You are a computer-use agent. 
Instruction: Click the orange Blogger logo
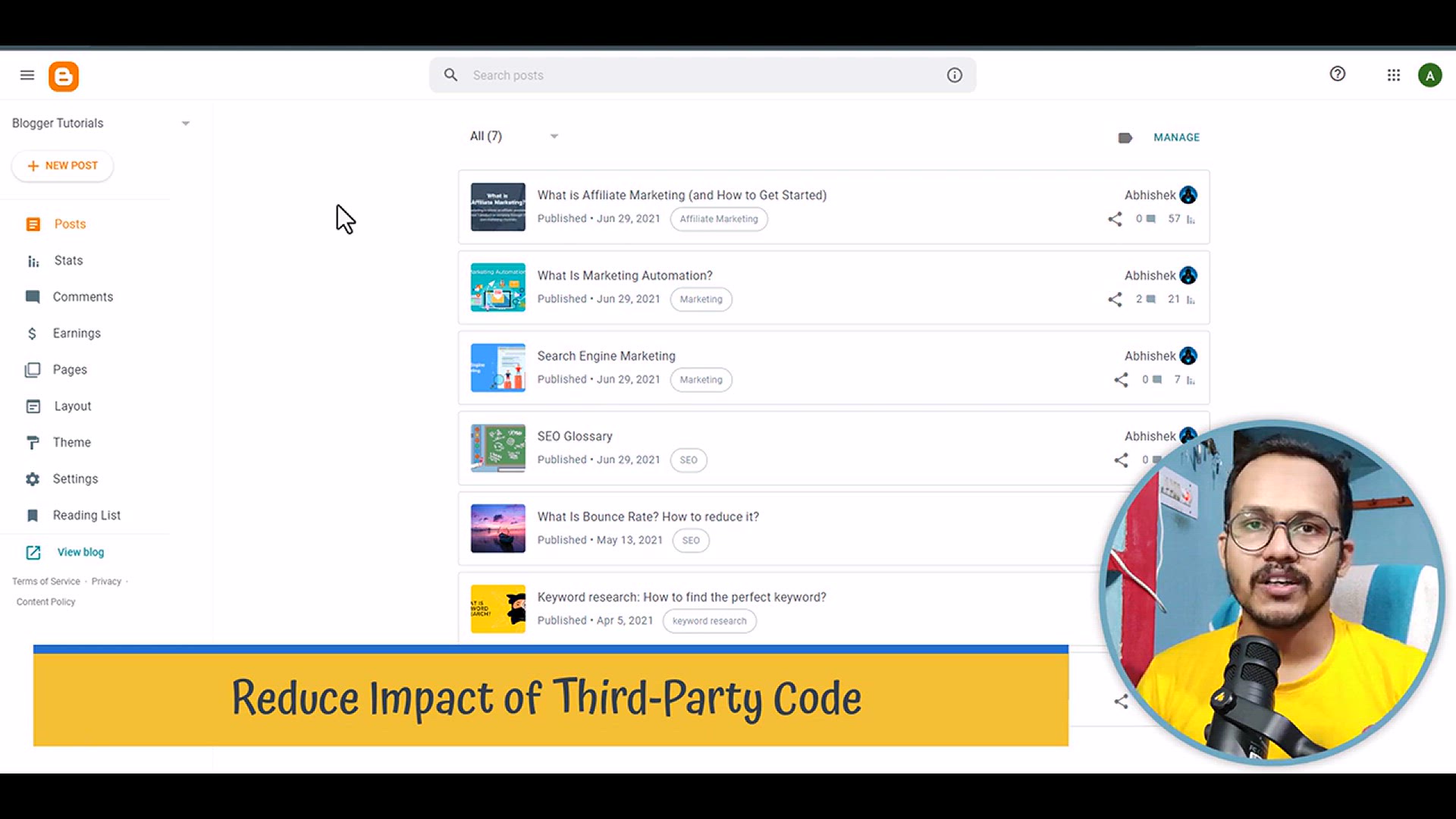click(x=64, y=76)
